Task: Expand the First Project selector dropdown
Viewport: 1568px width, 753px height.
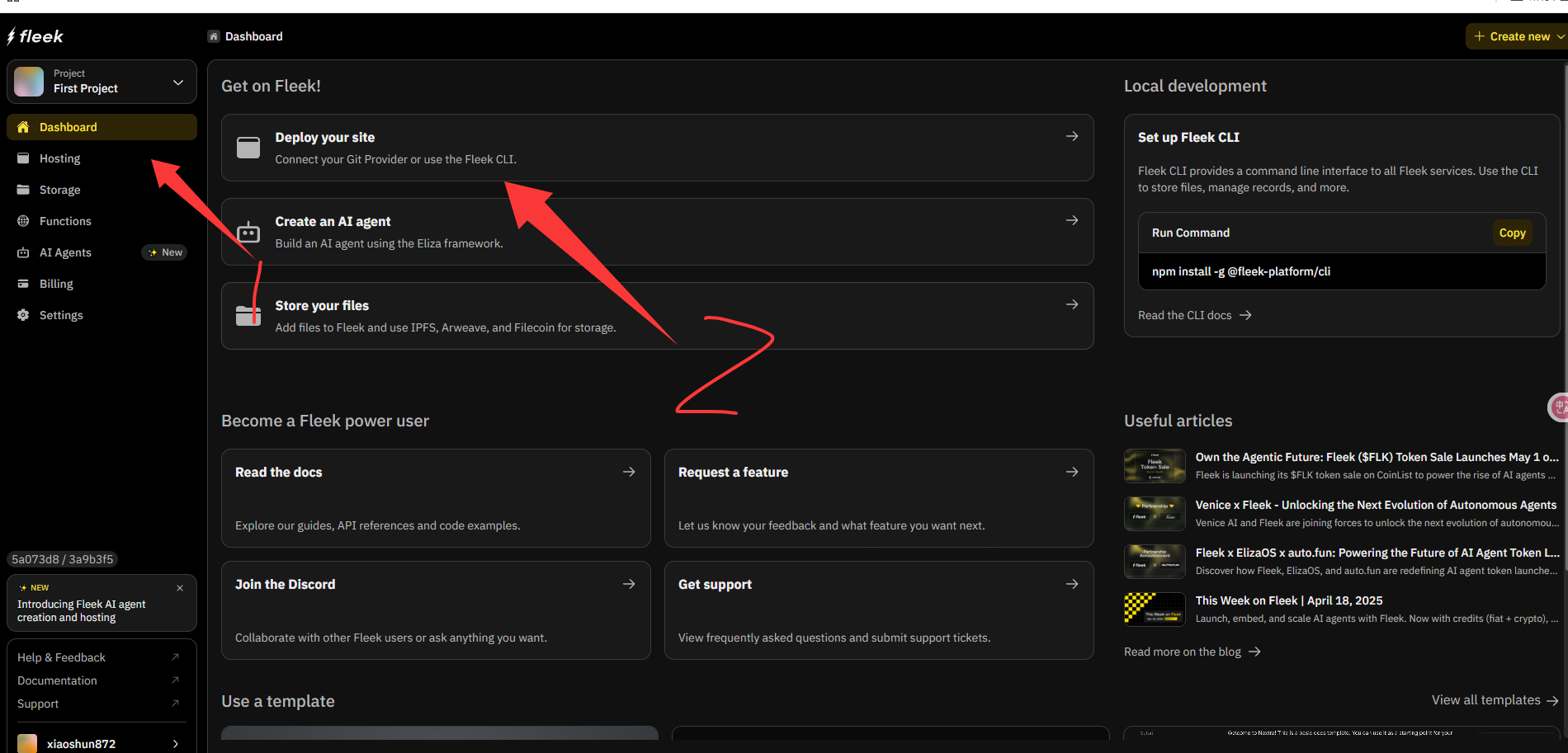Action: [177, 82]
